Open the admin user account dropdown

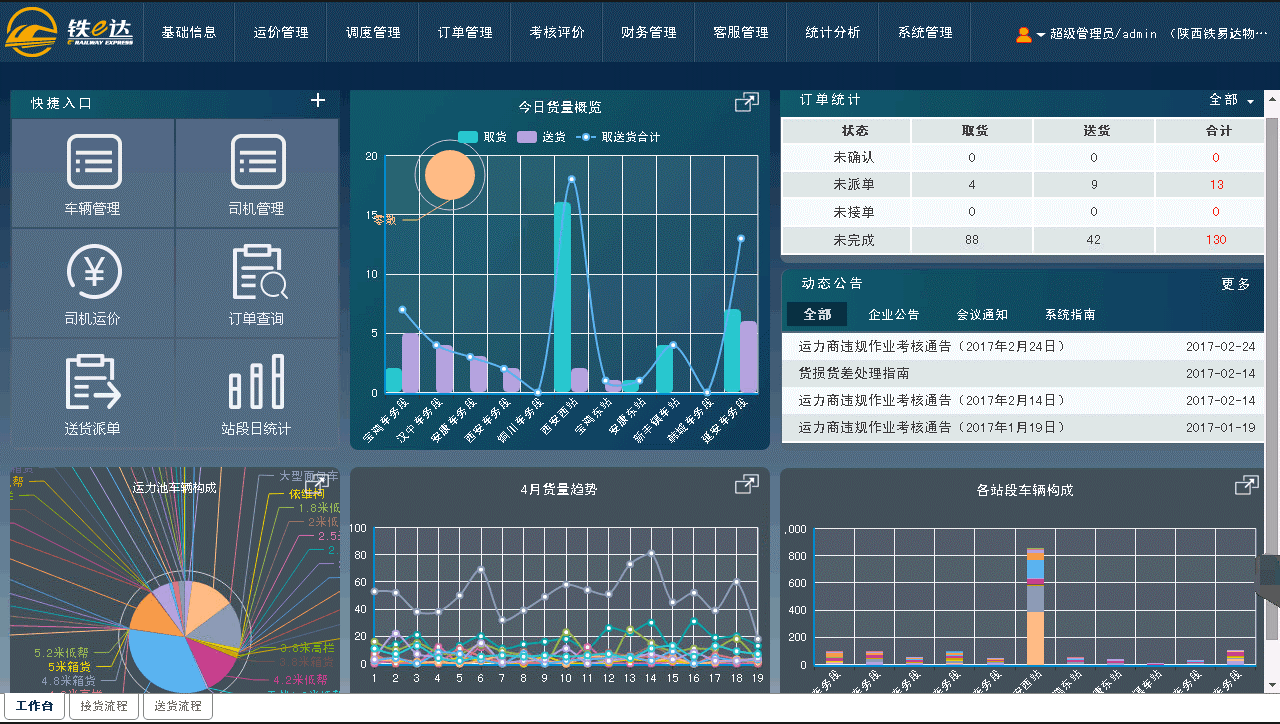point(1040,34)
